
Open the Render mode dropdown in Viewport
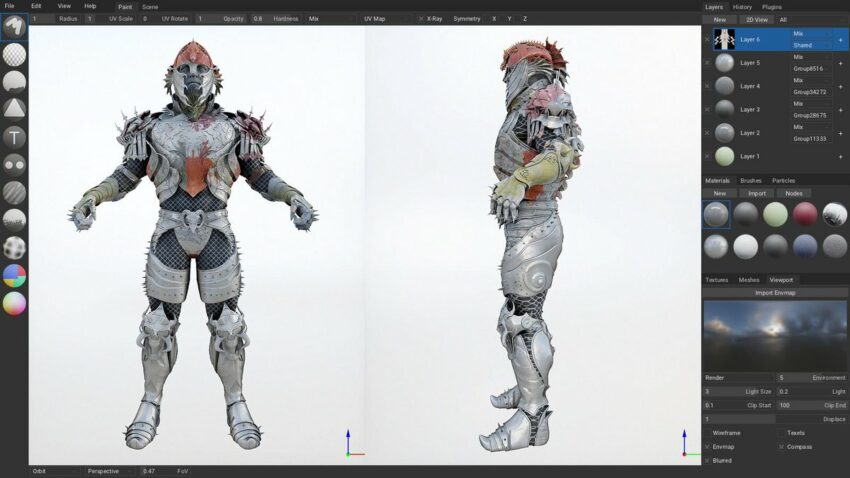(738, 378)
